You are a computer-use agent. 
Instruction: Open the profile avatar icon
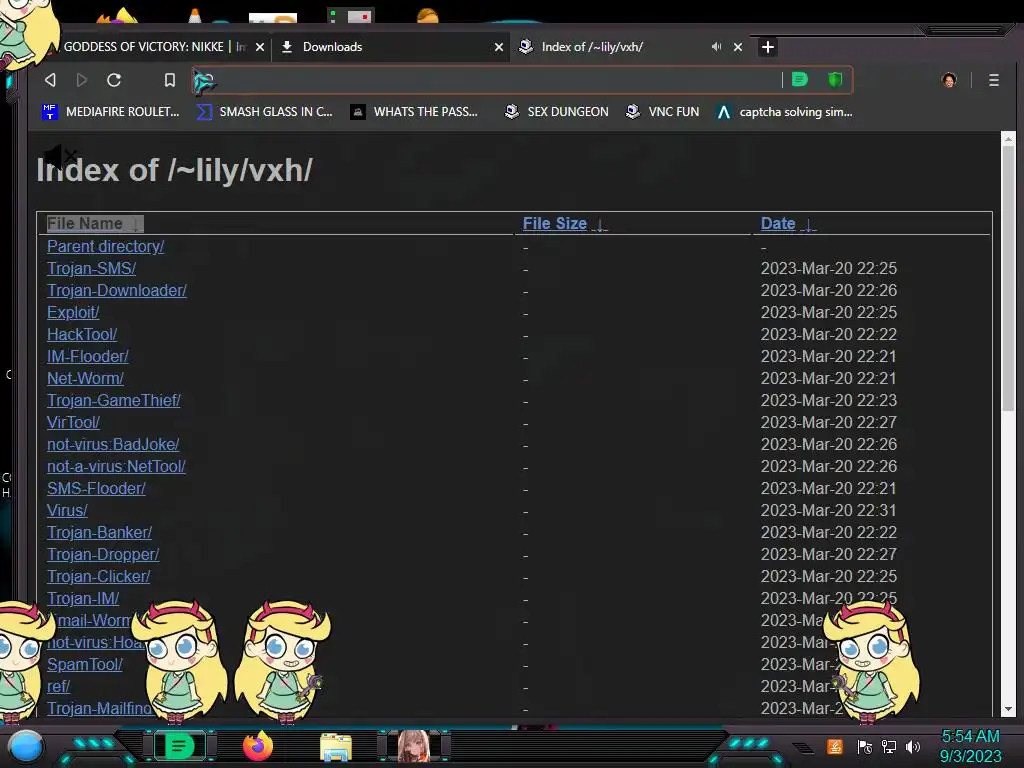click(949, 80)
